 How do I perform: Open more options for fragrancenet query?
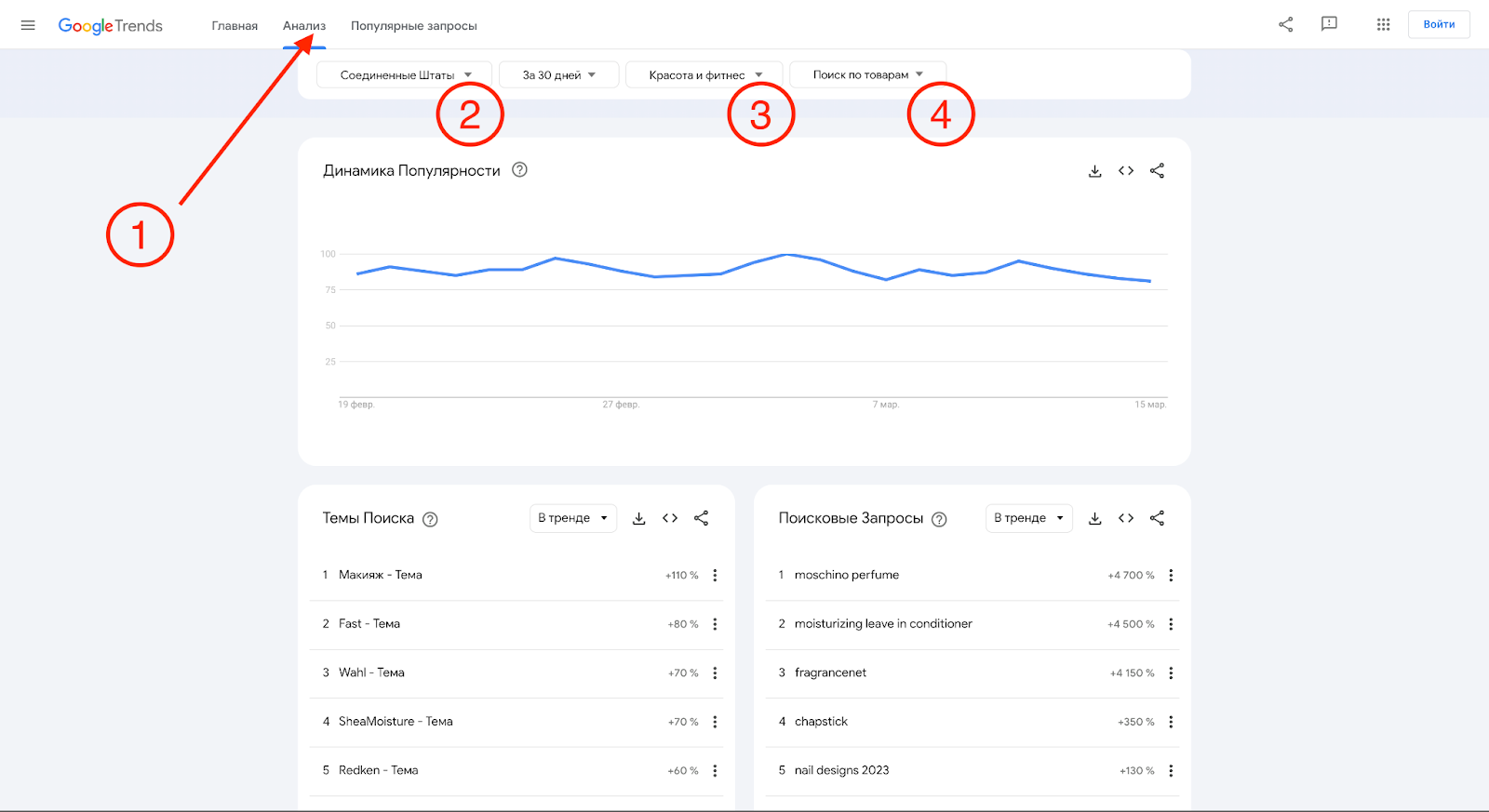1171,673
